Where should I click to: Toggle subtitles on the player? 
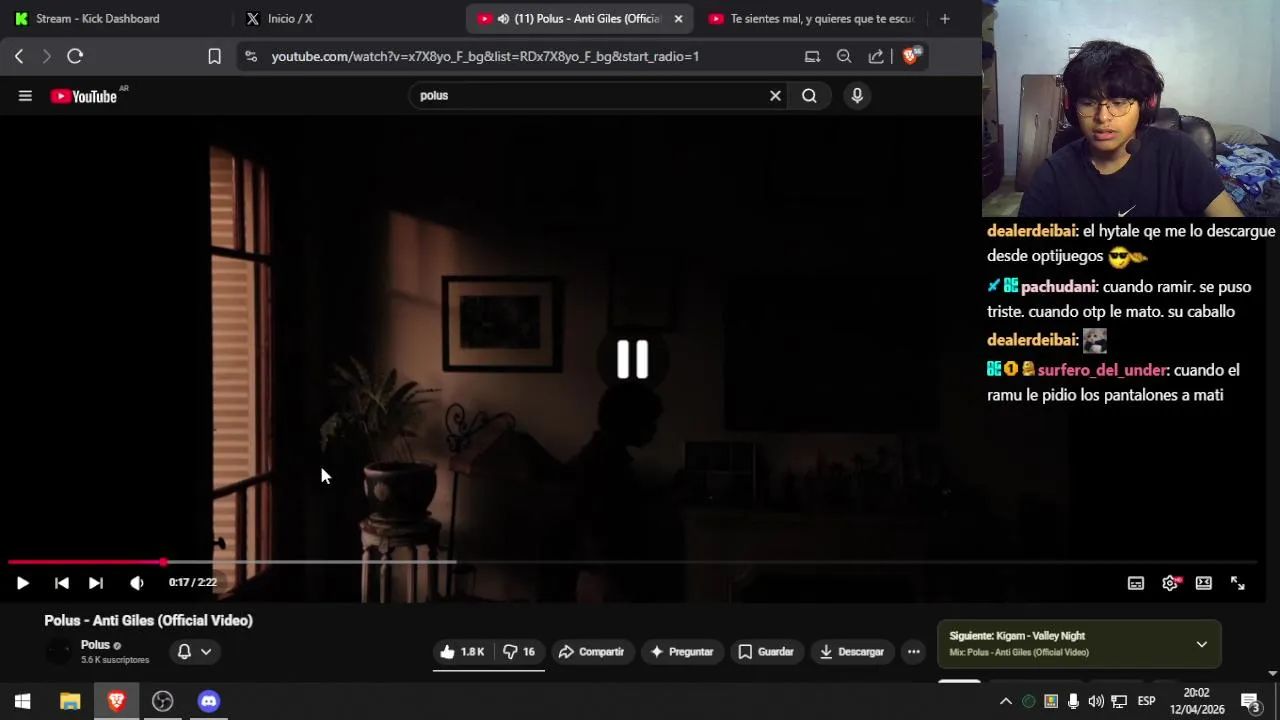pyautogui.click(x=1136, y=583)
